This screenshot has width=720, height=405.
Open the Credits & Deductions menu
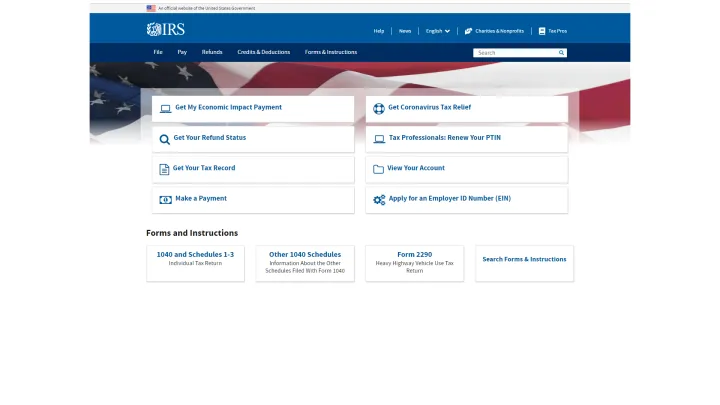coord(264,52)
